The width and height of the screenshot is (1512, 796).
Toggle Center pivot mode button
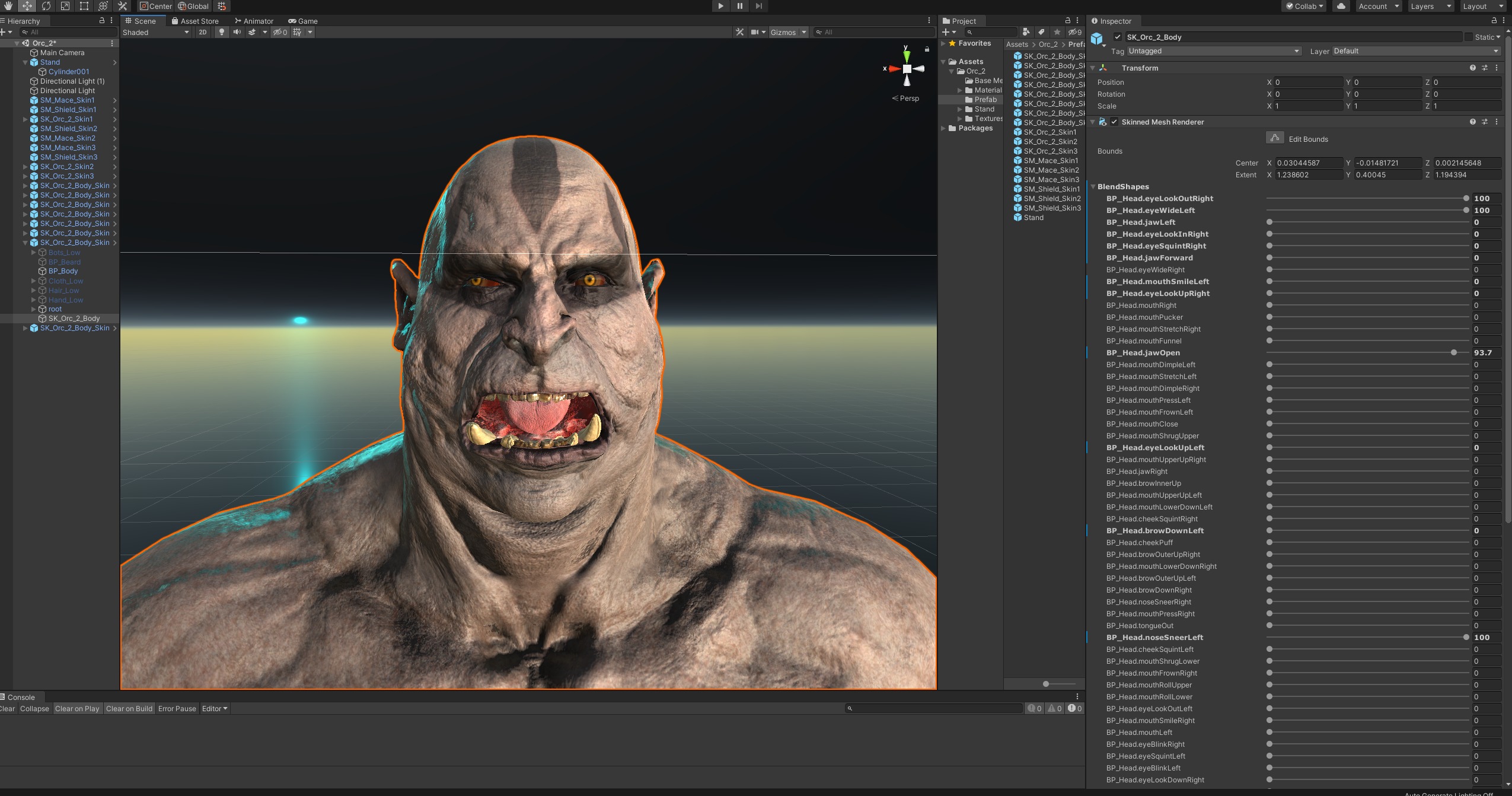coord(155,6)
